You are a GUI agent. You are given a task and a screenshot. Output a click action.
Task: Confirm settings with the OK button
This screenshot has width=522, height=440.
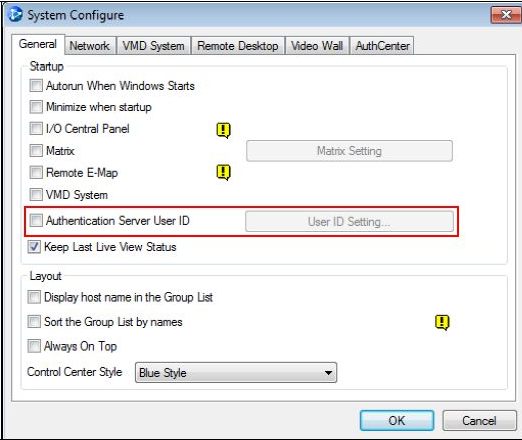(x=397, y=420)
